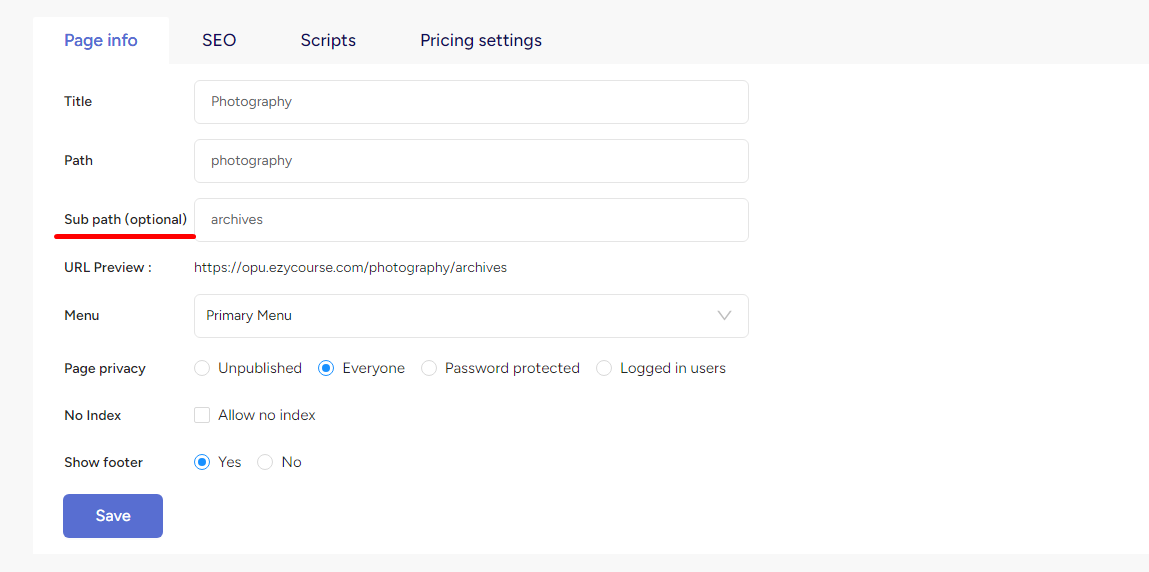Click the Sub path input field
The image size is (1149, 572).
(x=471, y=220)
